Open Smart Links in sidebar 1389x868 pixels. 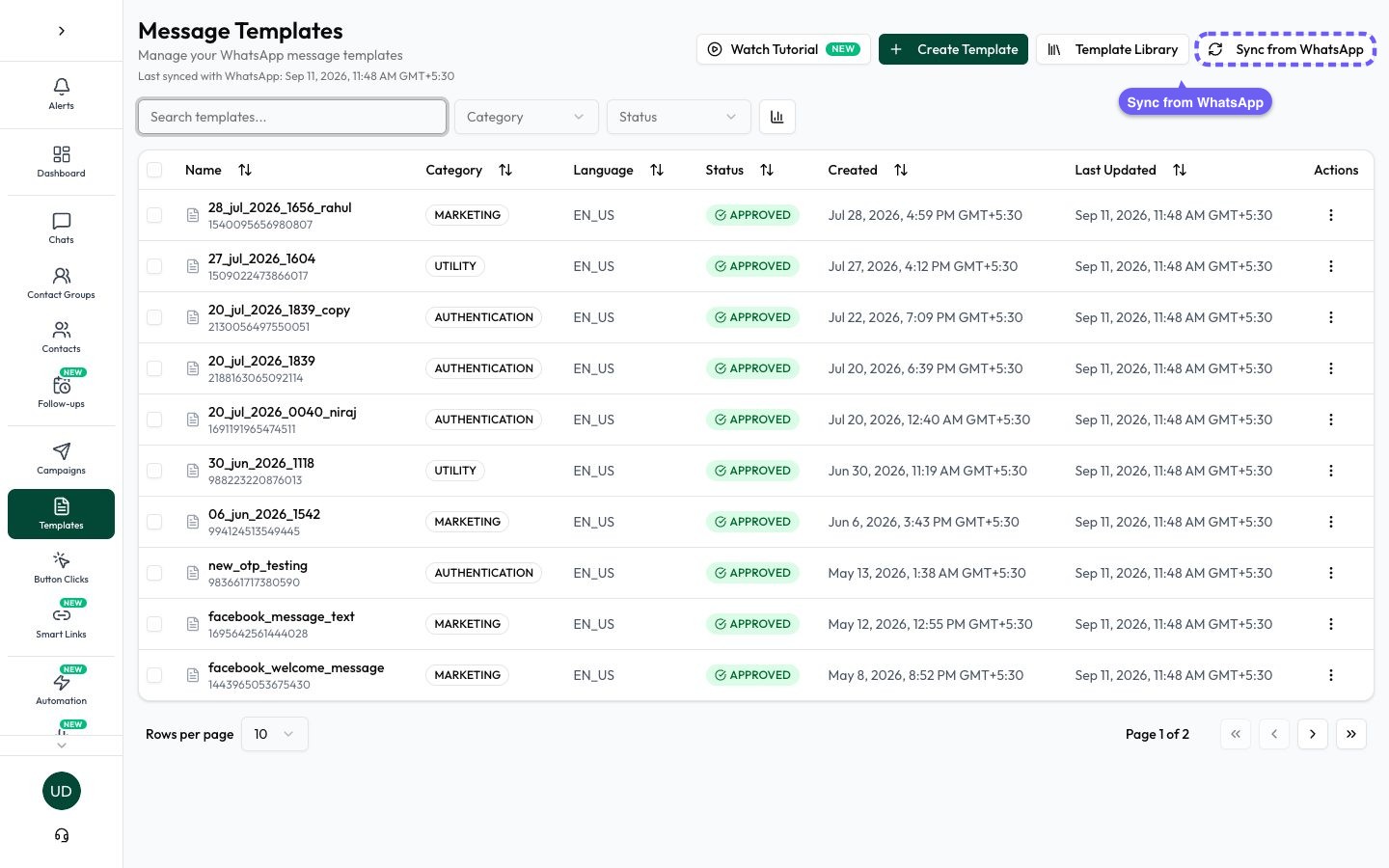[62, 621]
